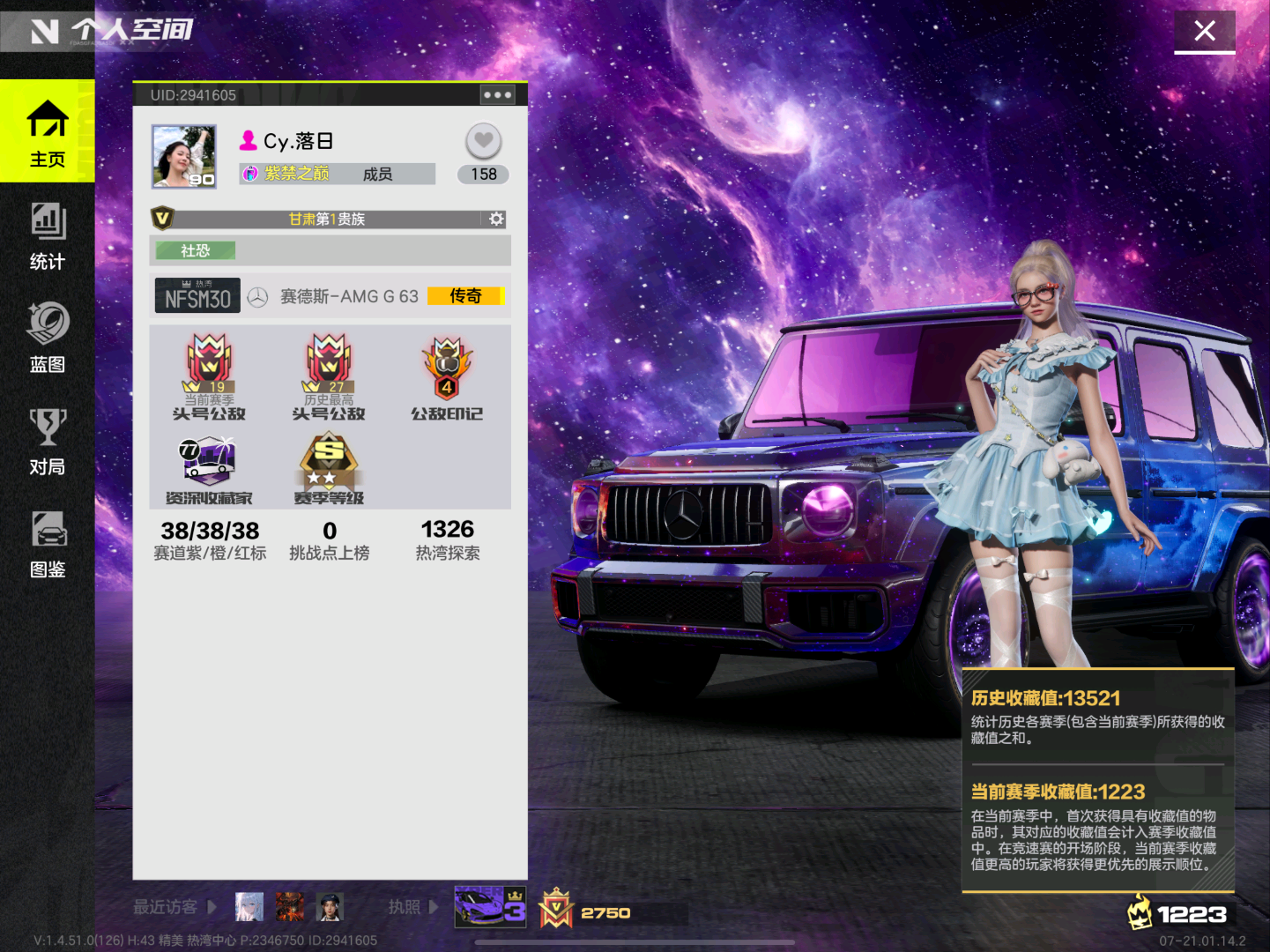Click the NFSM30 license plate

[197, 296]
